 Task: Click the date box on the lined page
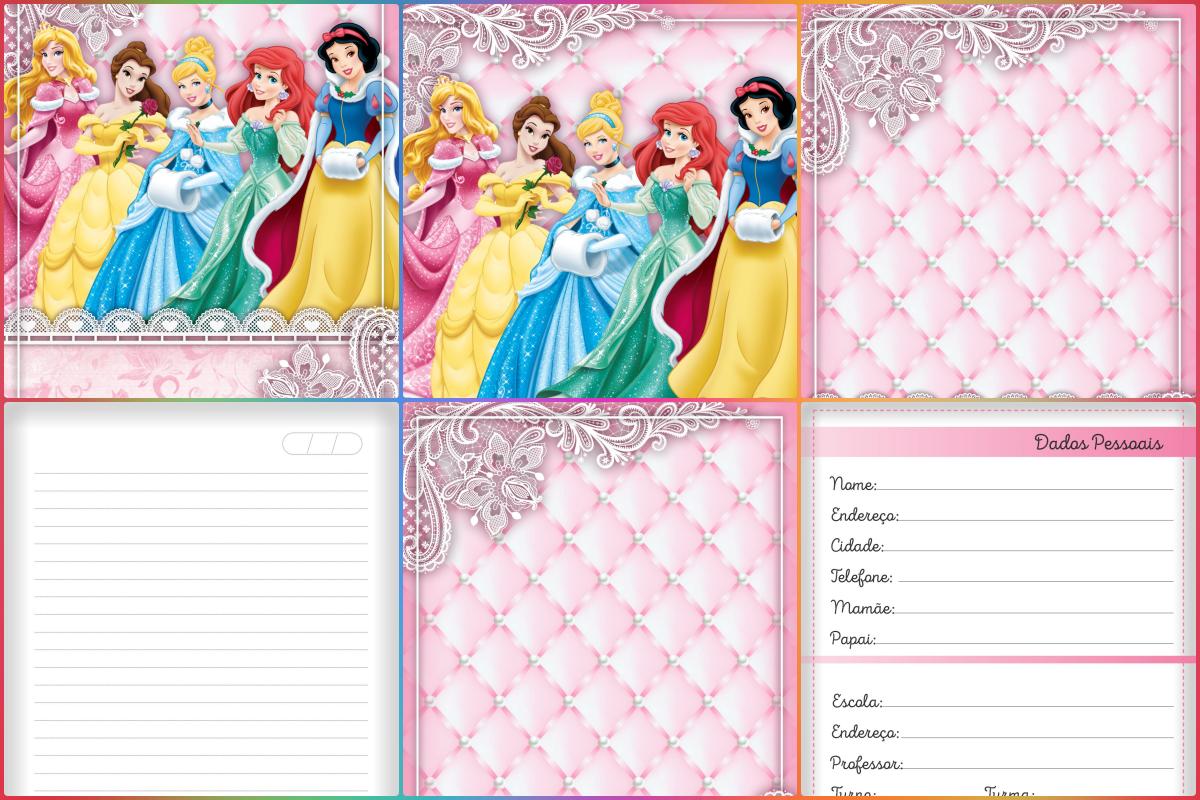tap(322, 443)
